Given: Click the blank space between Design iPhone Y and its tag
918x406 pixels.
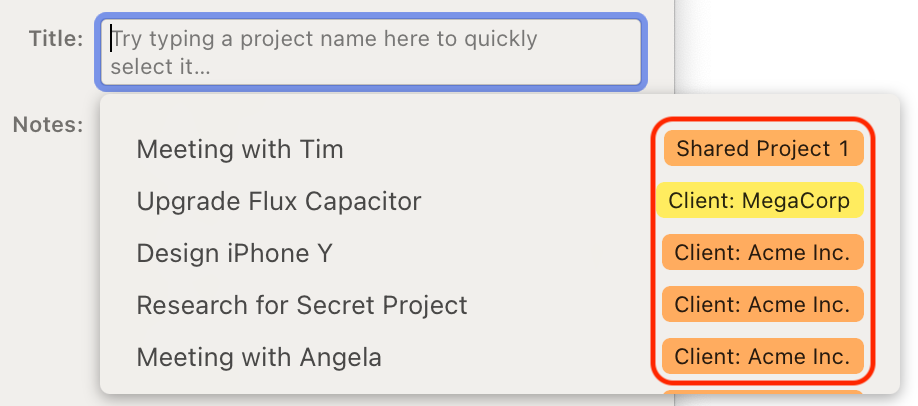Looking at the screenshot, I should coord(500,254).
